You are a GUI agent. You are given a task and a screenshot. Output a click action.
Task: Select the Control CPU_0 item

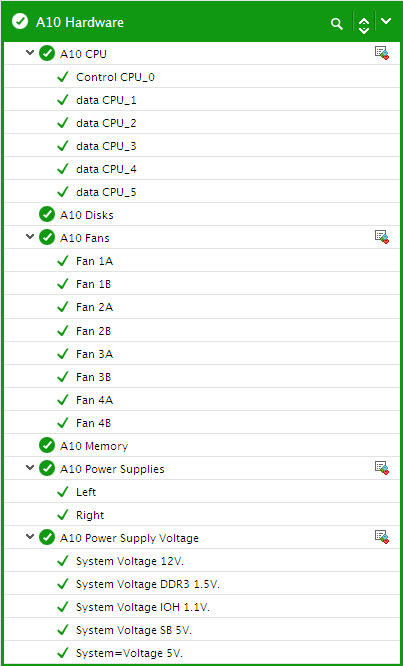[202, 76]
